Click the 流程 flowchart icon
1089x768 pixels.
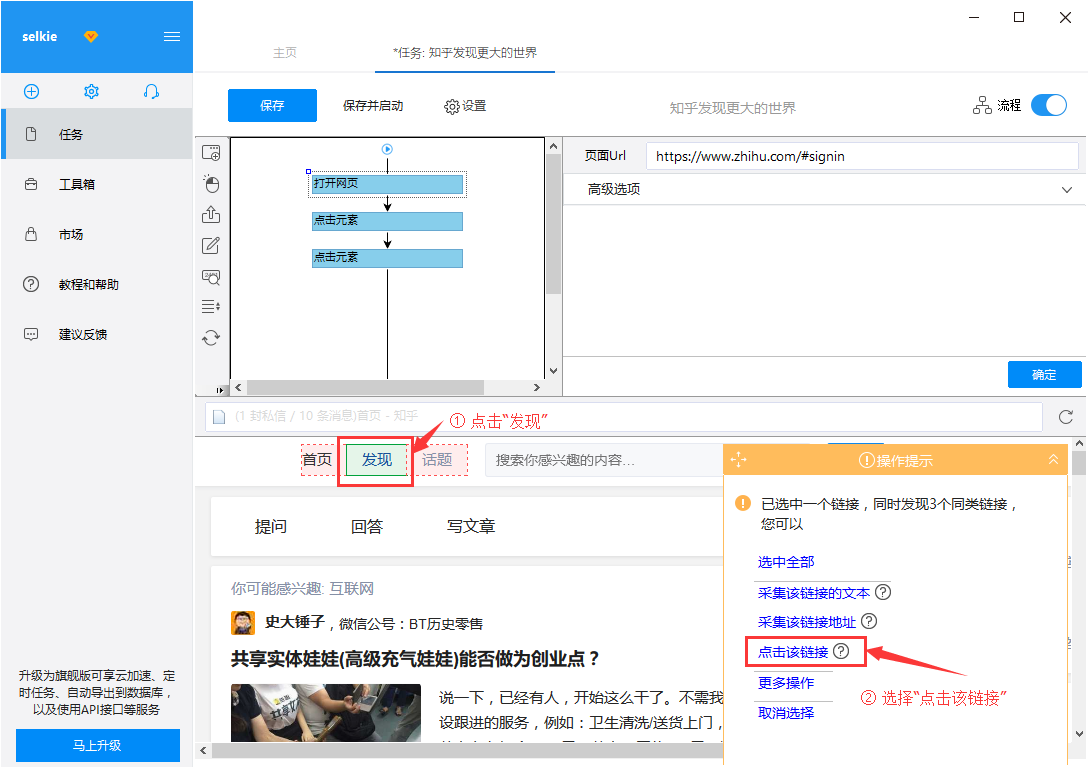pos(982,106)
